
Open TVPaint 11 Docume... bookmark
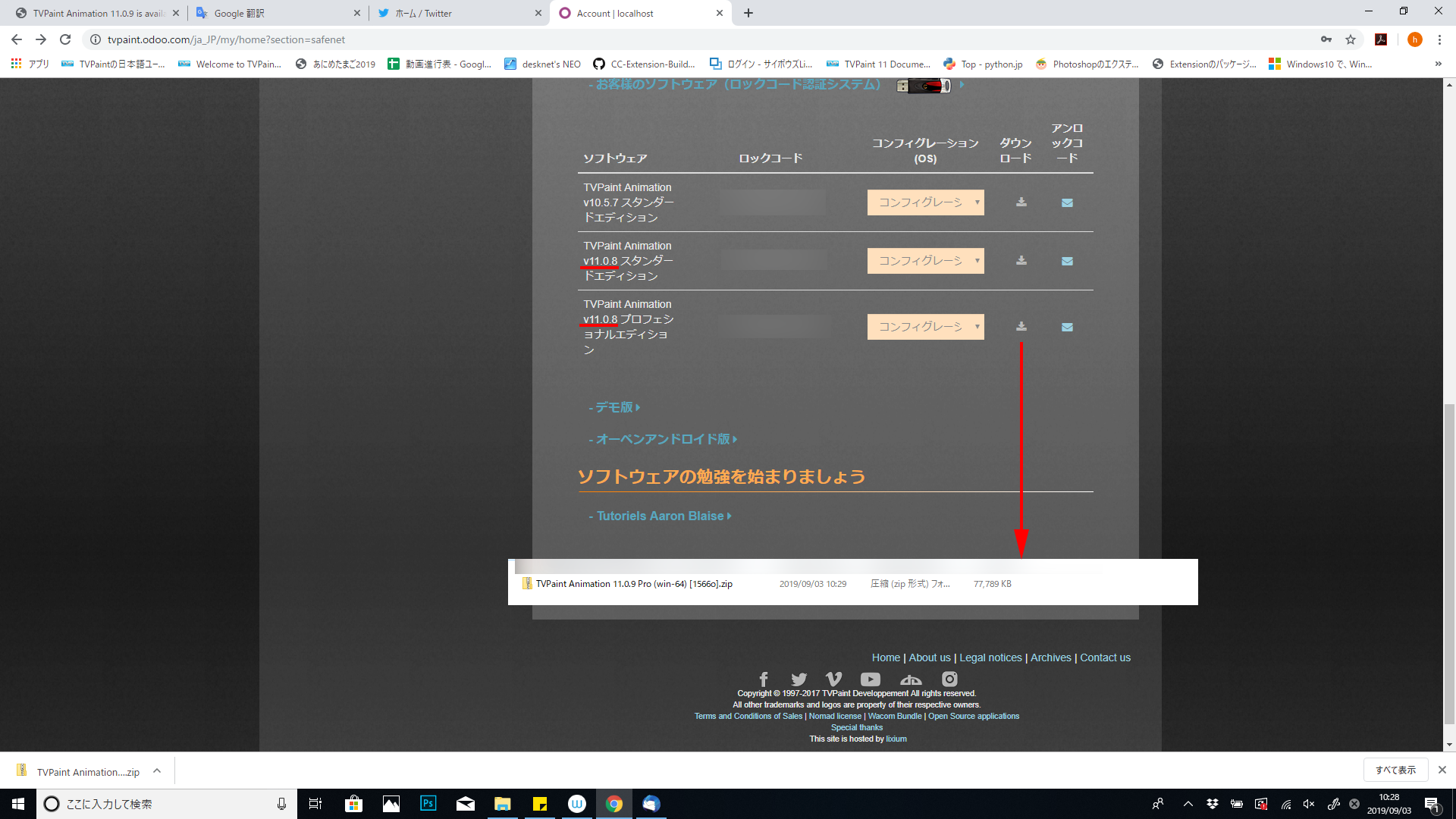(x=878, y=64)
